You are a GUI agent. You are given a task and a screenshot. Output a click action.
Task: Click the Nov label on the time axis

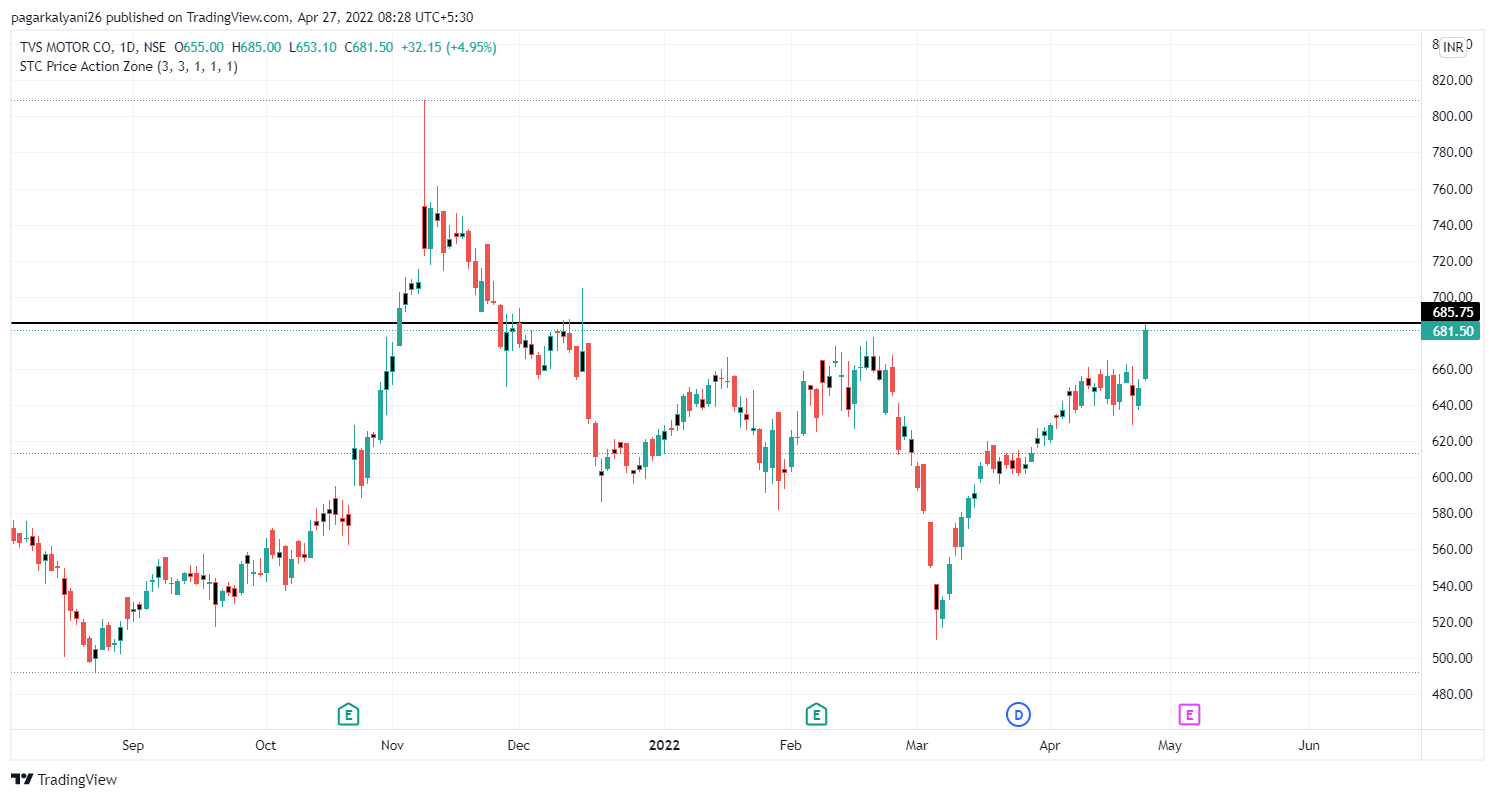pos(393,745)
